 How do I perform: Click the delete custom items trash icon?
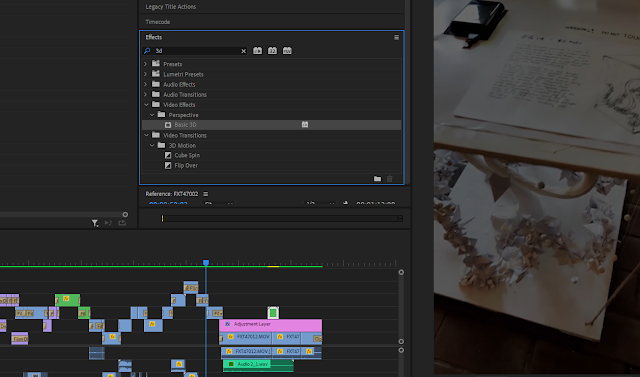(389, 179)
